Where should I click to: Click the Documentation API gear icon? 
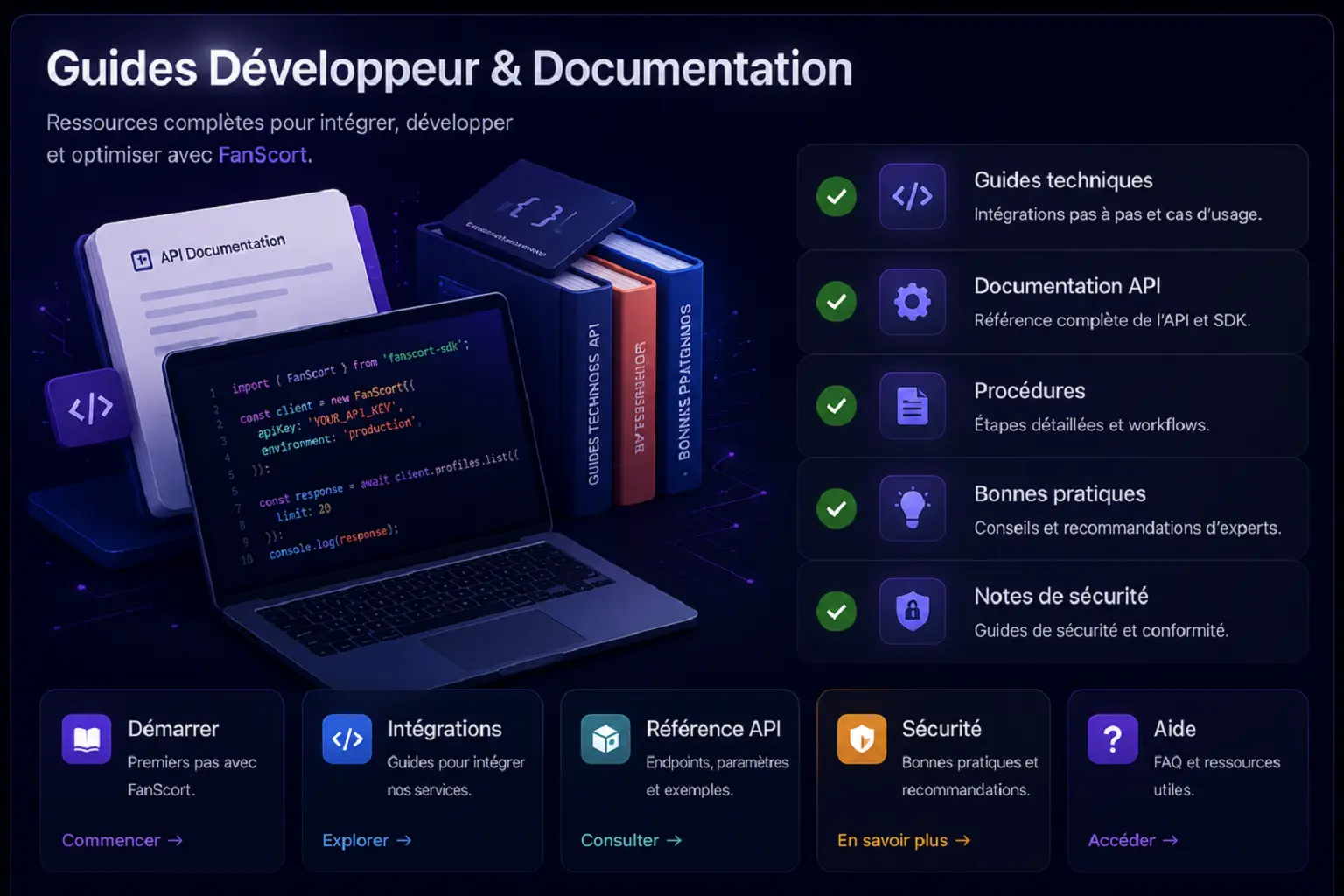(x=912, y=302)
